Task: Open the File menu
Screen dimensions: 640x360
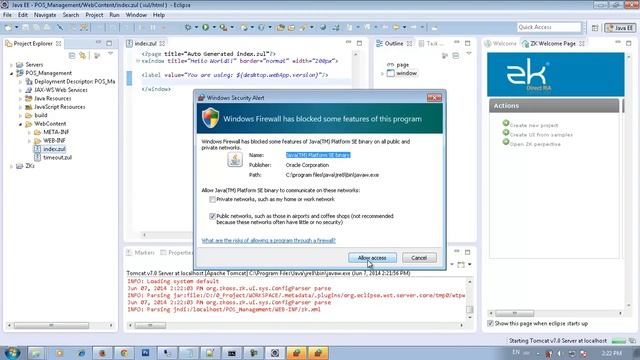Action: (7, 15)
